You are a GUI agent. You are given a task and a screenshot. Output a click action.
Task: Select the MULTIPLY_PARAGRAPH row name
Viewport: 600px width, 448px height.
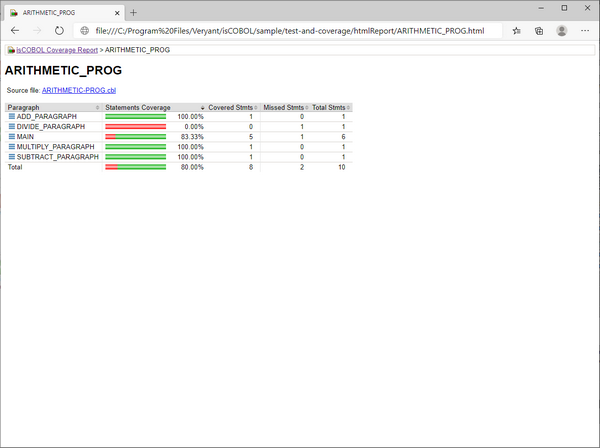click(55, 147)
